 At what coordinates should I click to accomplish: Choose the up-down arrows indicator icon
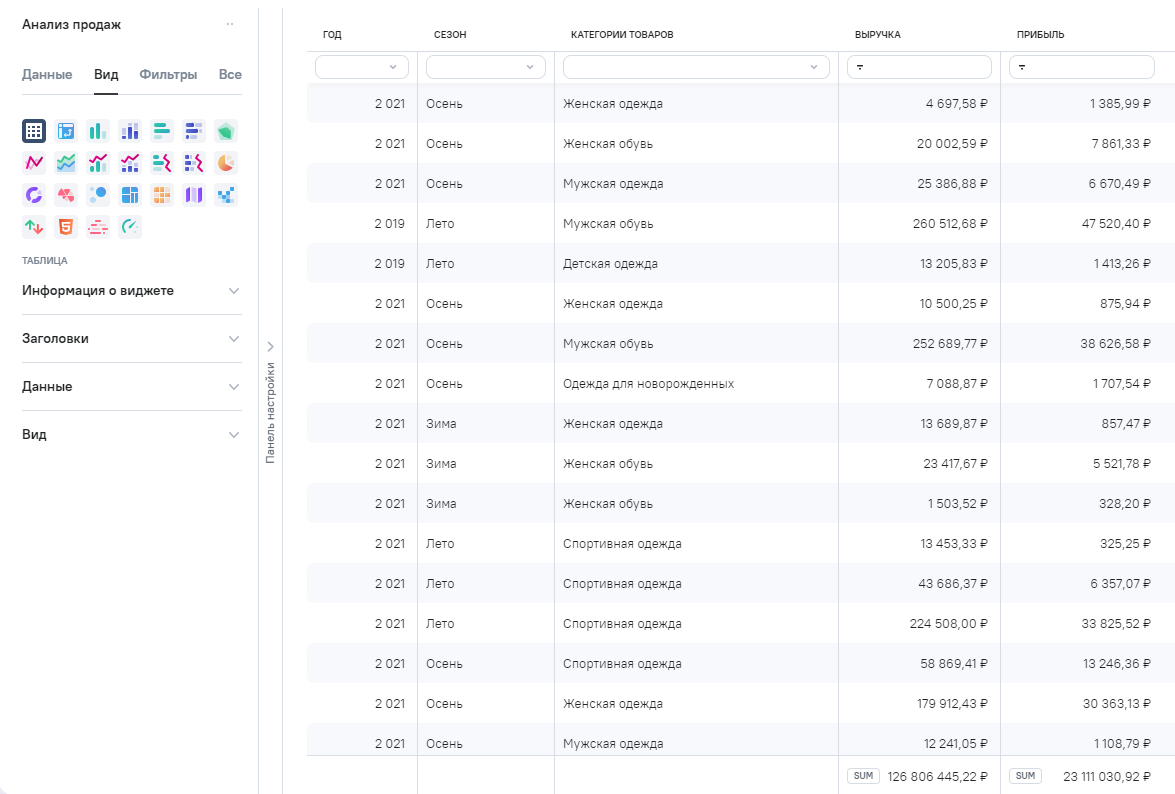[x=34, y=227]
